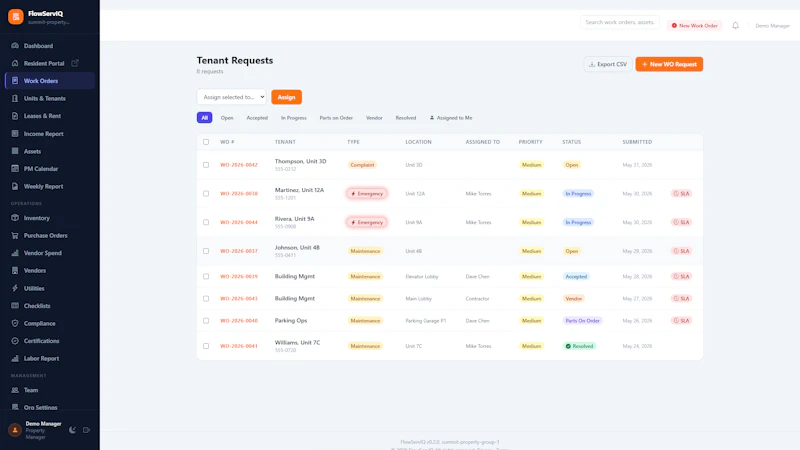
Task: Open work order link WO-2026-0042
Action: [x=239, y=165]
